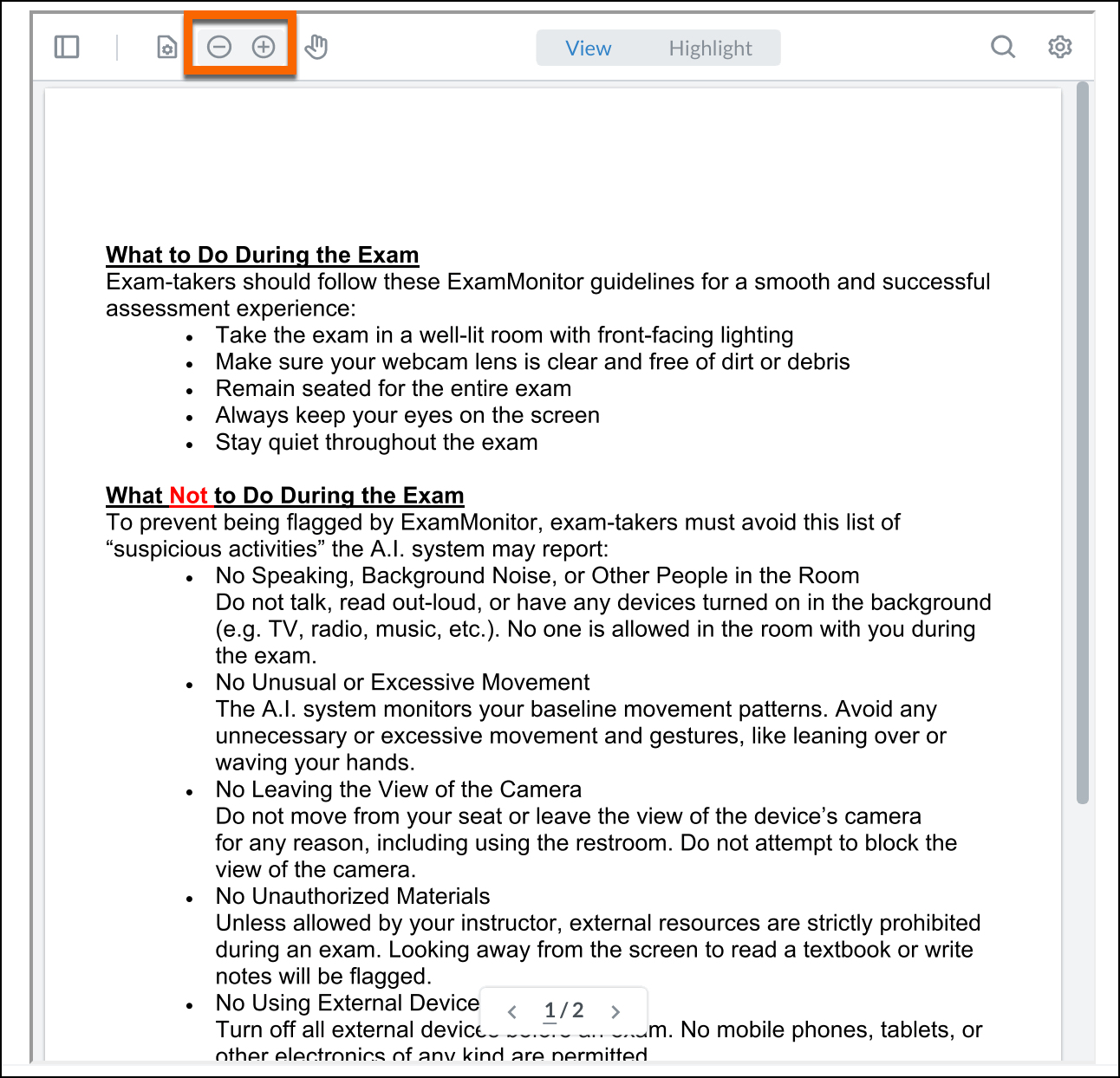Click heading "What Not to Do During the Exam"
The height and width of the screenshot is (1078, 1120).
point(285,496)
